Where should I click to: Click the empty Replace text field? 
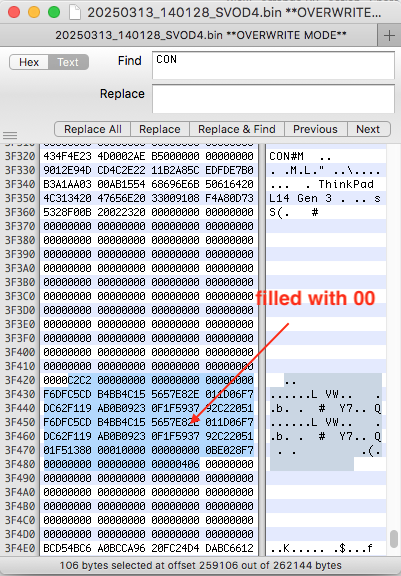[274, 99]
